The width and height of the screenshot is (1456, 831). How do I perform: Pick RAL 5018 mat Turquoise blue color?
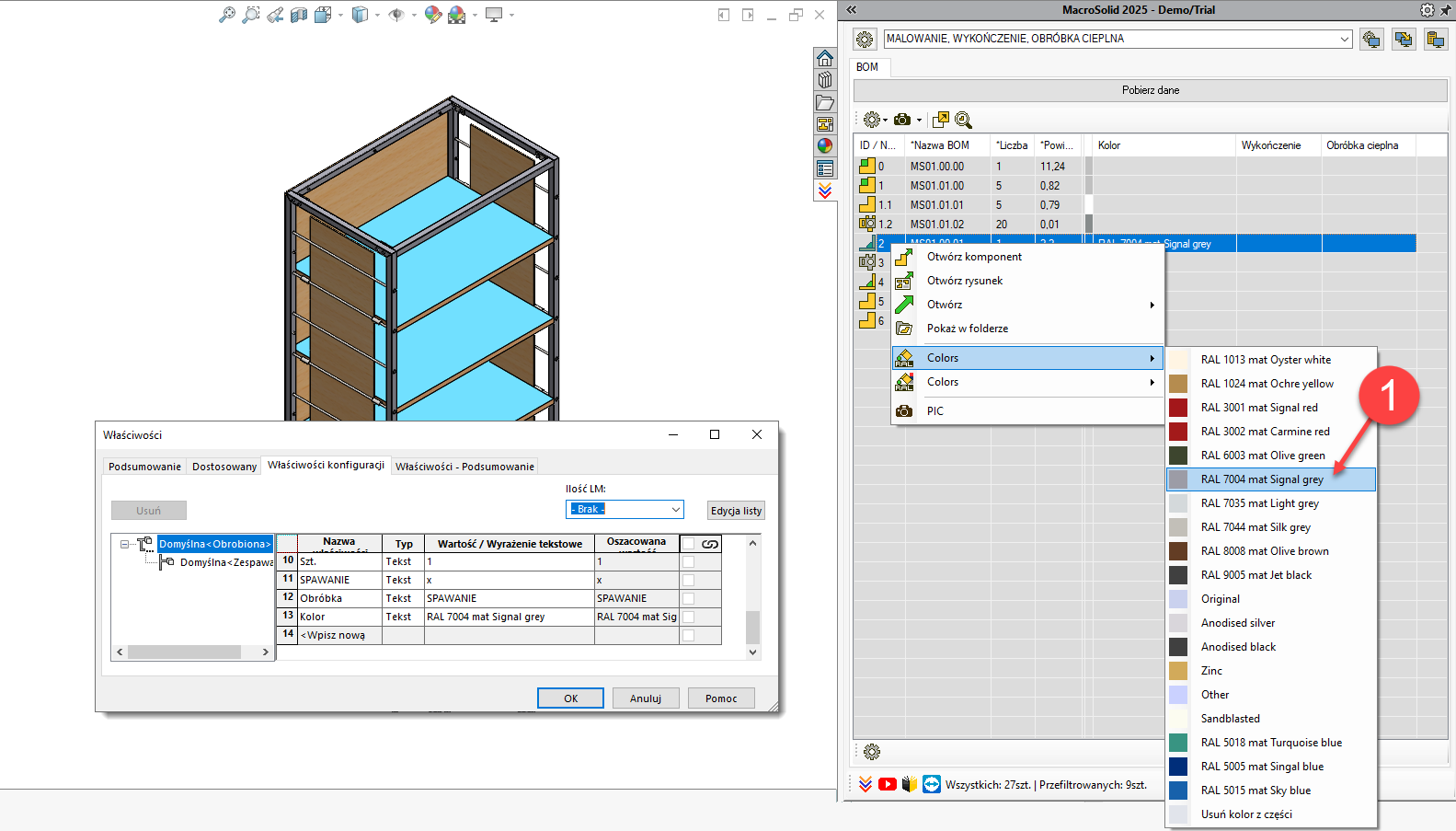1271,743
